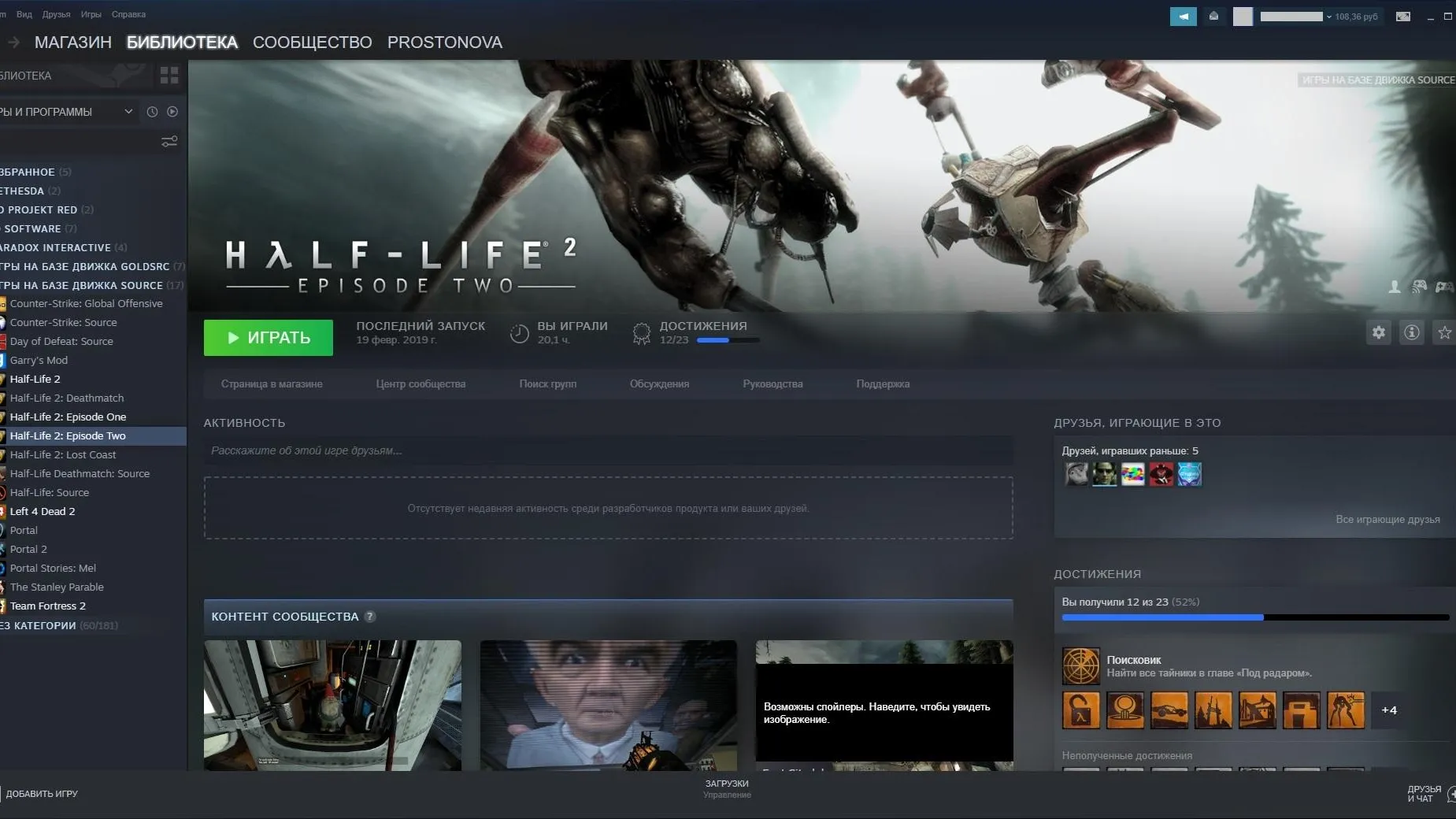This screenshot has height=819, width=1456.
Task: Click the played-time clock icon
Action: (x=519, y=334)
